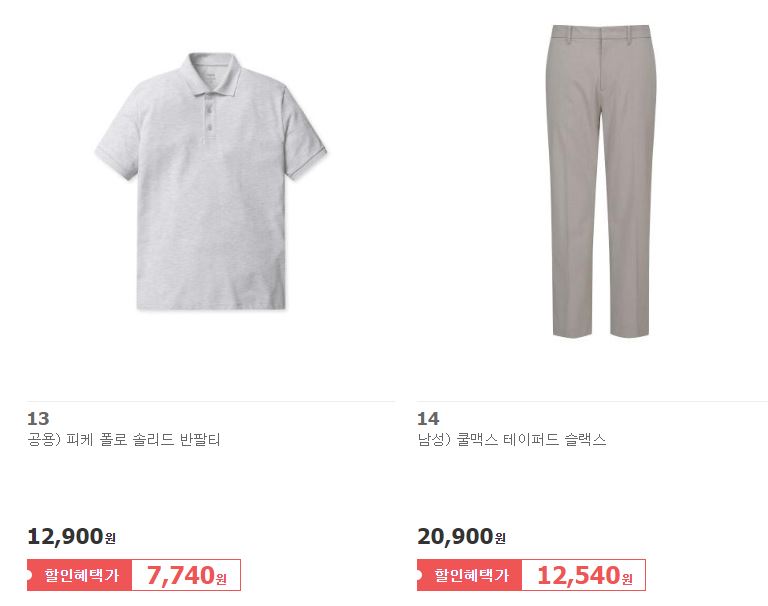Click the 7,740원 discounted price
The width and height of the screenshot is (768, 606).
coord(187,575)
